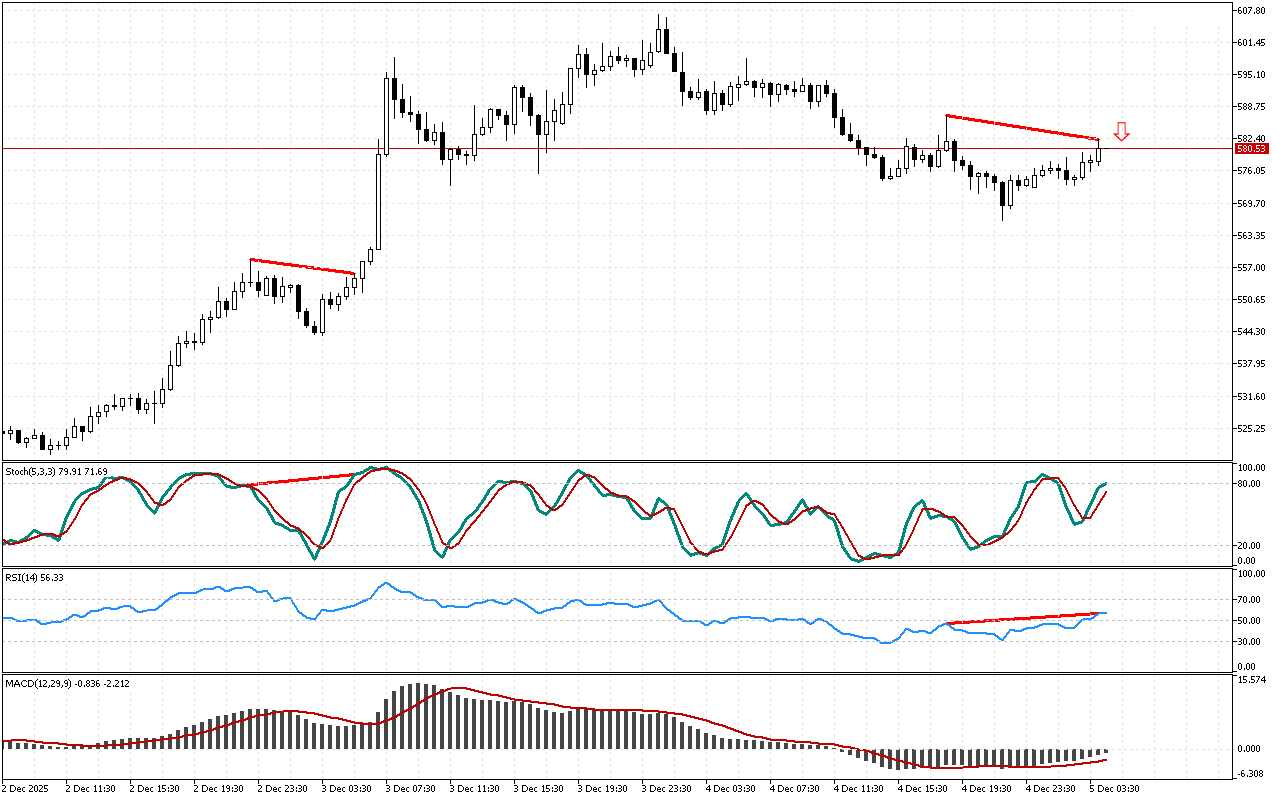1280x800 pixels.
Task: Click the red divergence line on the Stochastic panel
Action: coord(300,480)
